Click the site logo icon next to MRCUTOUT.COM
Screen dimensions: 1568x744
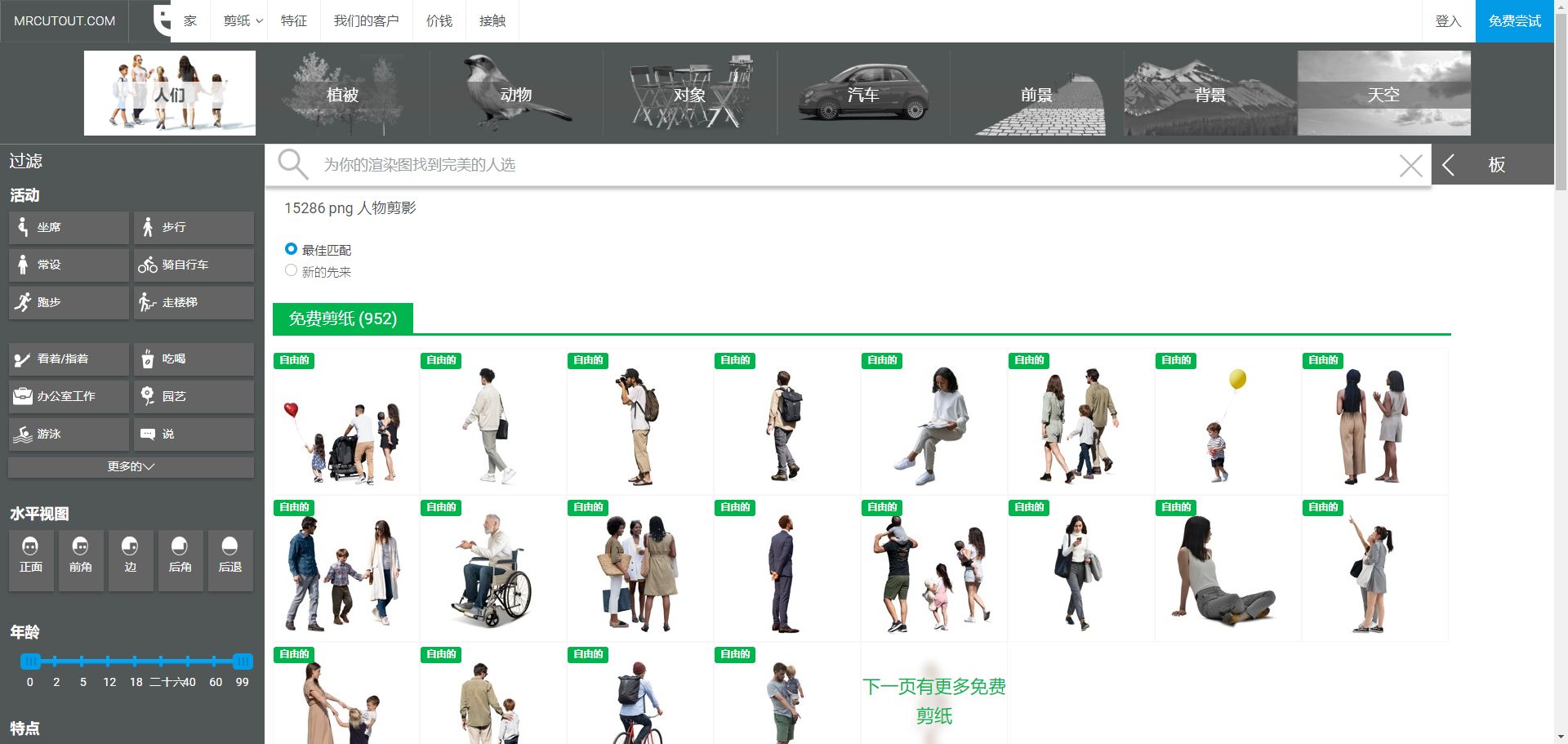tap(162, 21)
